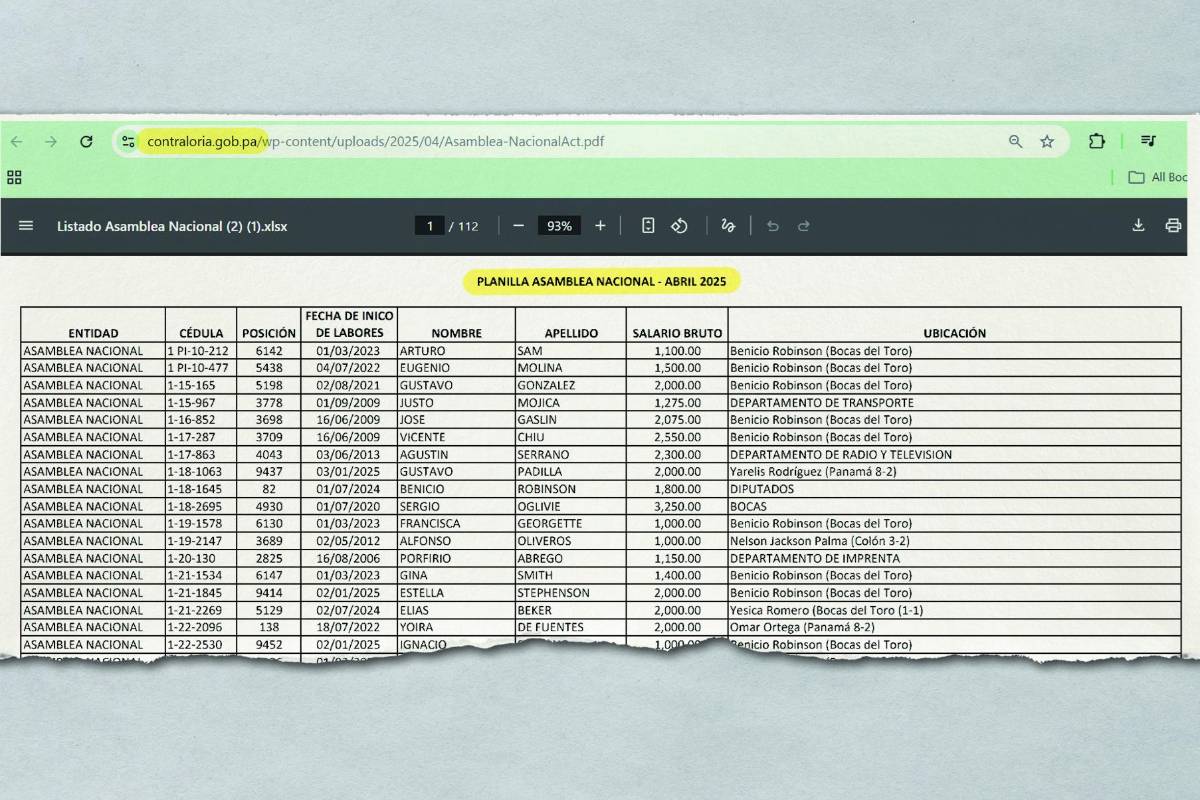Toggle the PDF sidebar menu
Viewport: 1200px width, 800px height.
(x=26, y=226)
